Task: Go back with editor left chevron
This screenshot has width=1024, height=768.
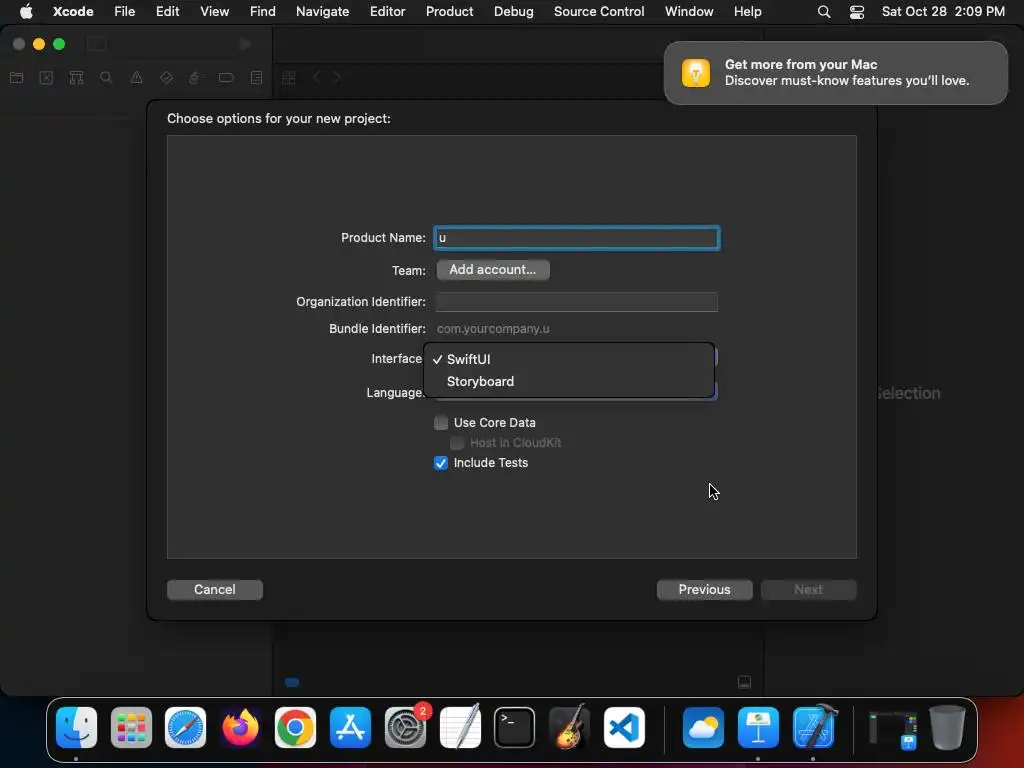Action: tap(317, 77)
